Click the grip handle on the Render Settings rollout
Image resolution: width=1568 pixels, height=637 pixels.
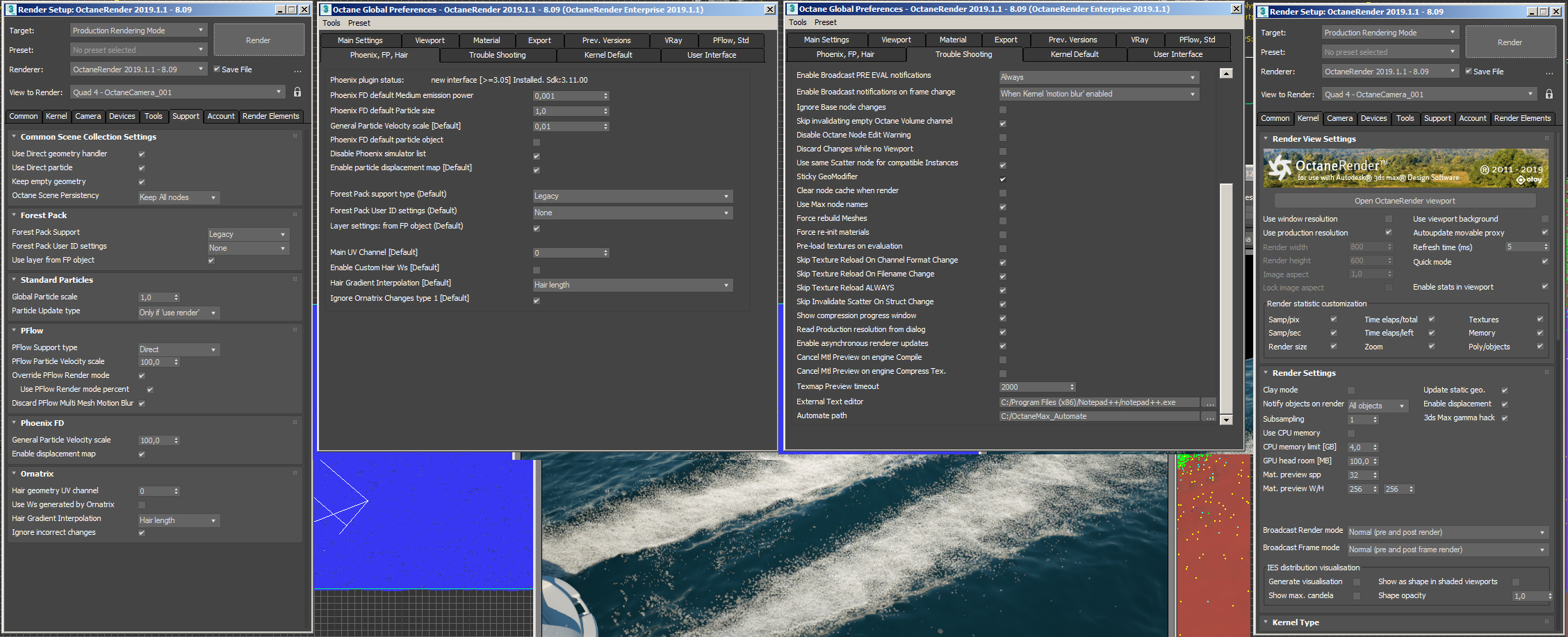point(1546,372)
